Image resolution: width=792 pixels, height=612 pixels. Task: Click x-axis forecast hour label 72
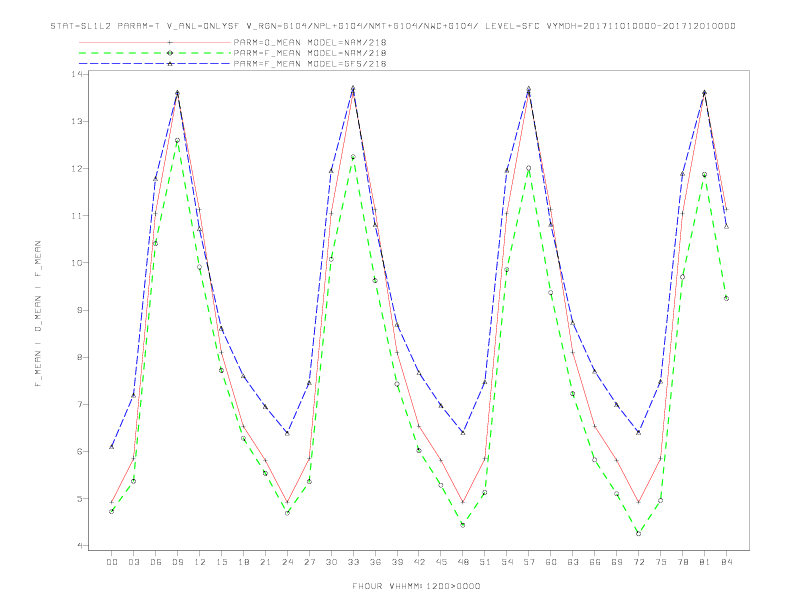639,562
